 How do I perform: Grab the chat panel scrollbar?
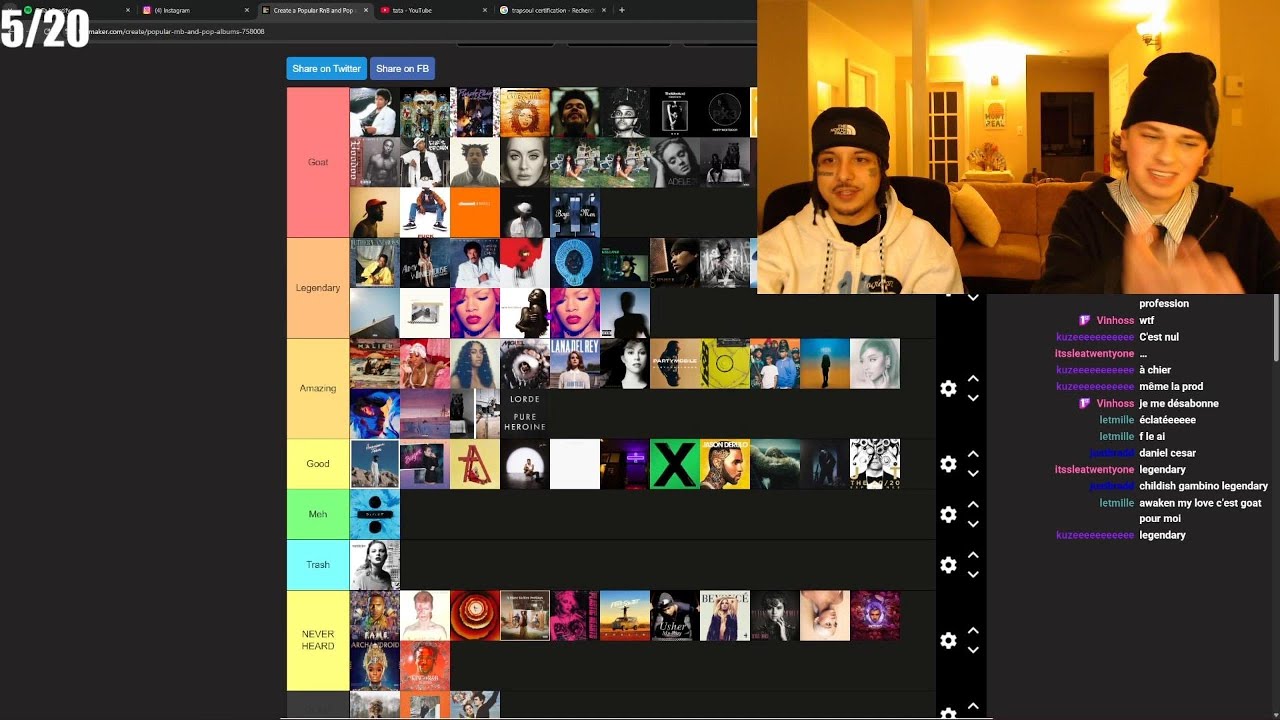click(x=1275, y=328)
